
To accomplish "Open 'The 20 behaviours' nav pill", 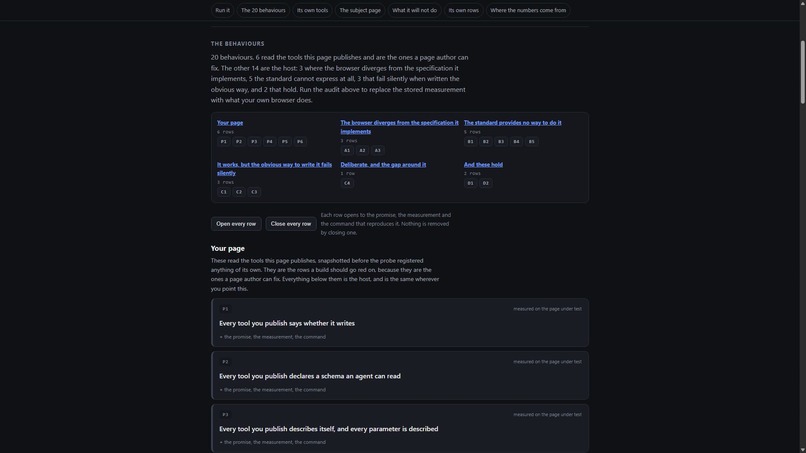I will [x=263, y=10].
